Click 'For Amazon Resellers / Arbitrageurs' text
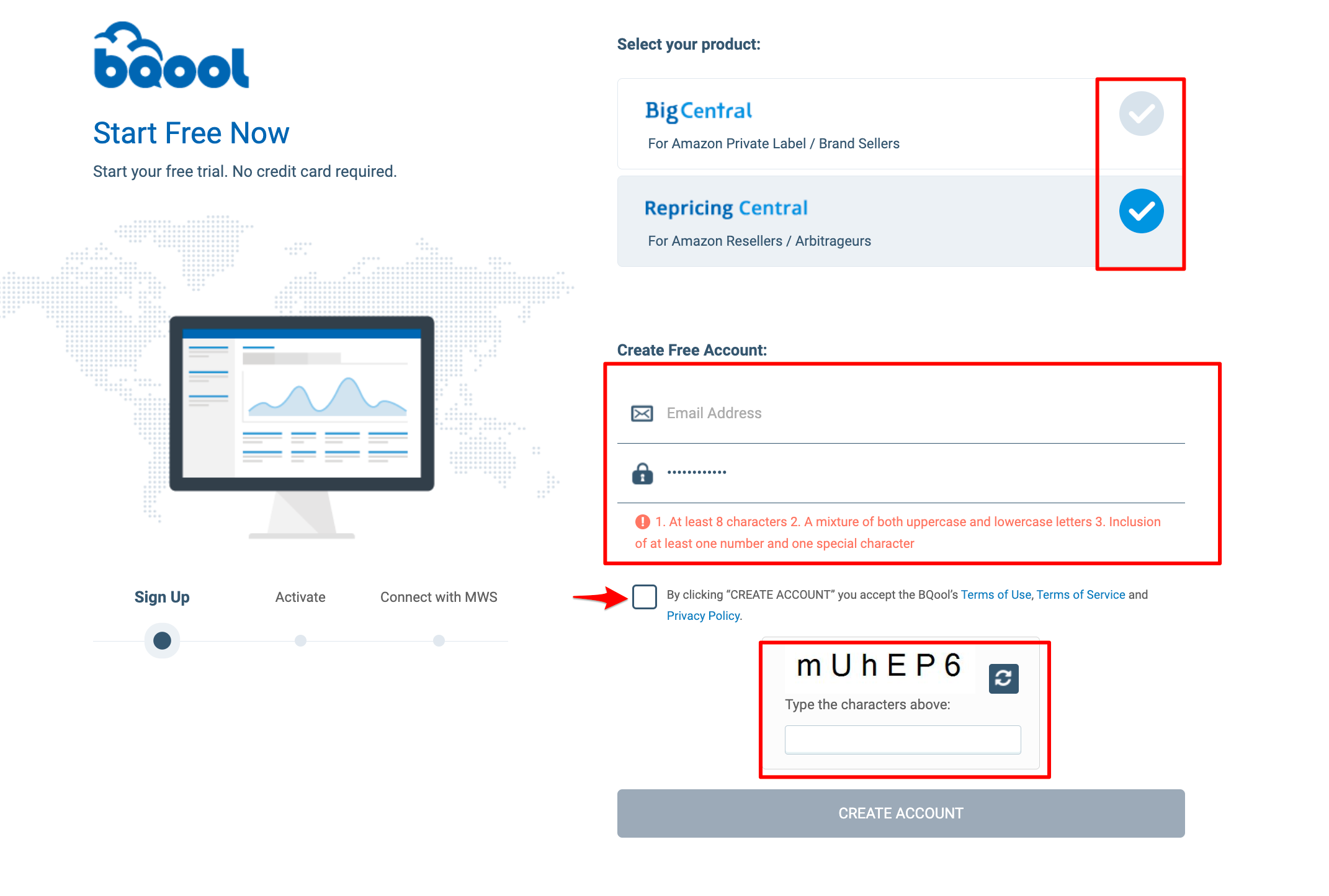1329x896 pixels. pos(759,241)
